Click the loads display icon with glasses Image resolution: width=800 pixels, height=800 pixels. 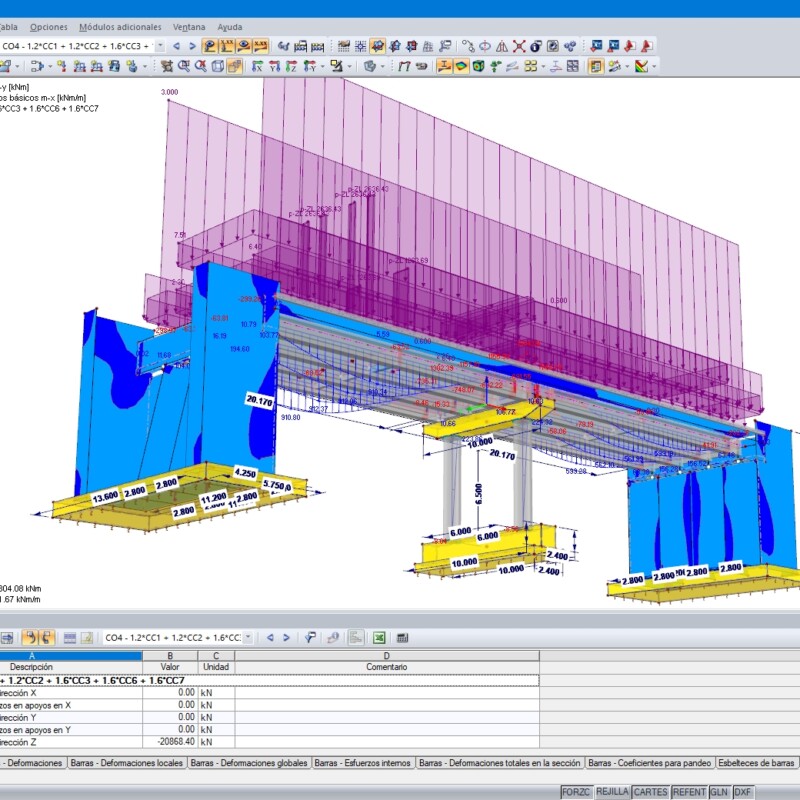click(x=283, y=46)
